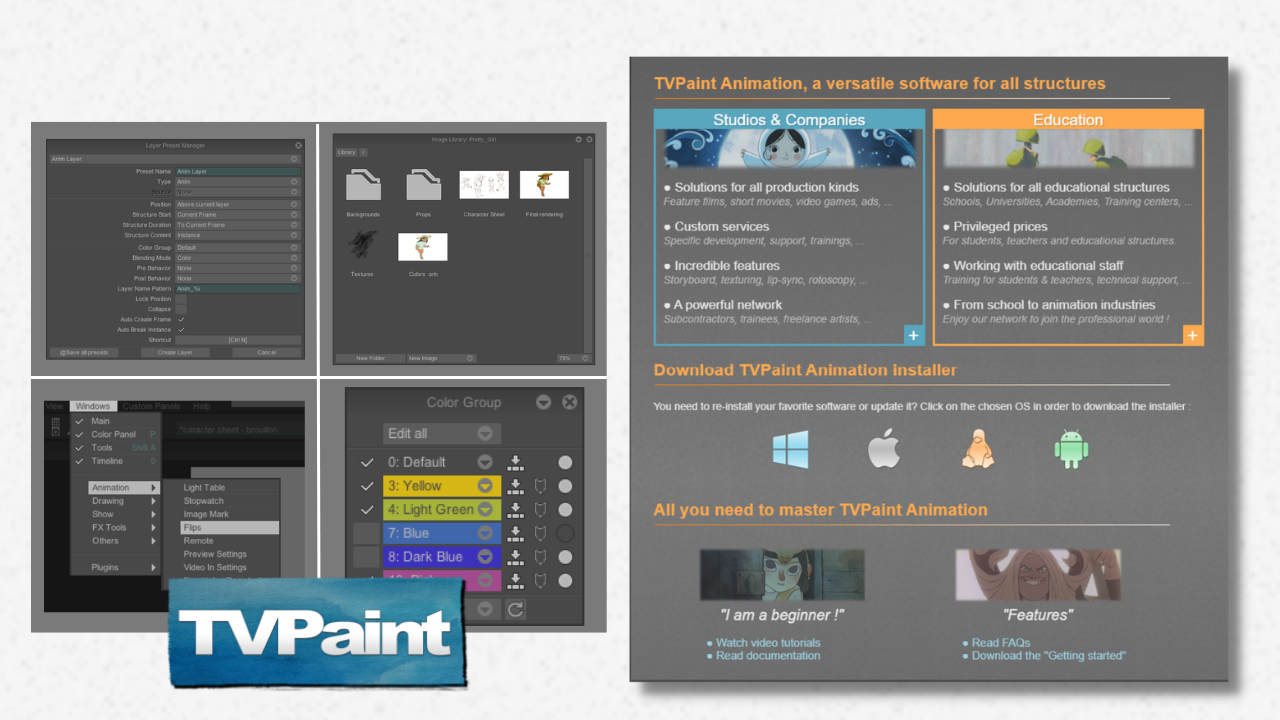The width and height of the screenshot is (1280, 720).
Task: Click the shield icon next to 7: Blue
Action: [x=541, y=533]
